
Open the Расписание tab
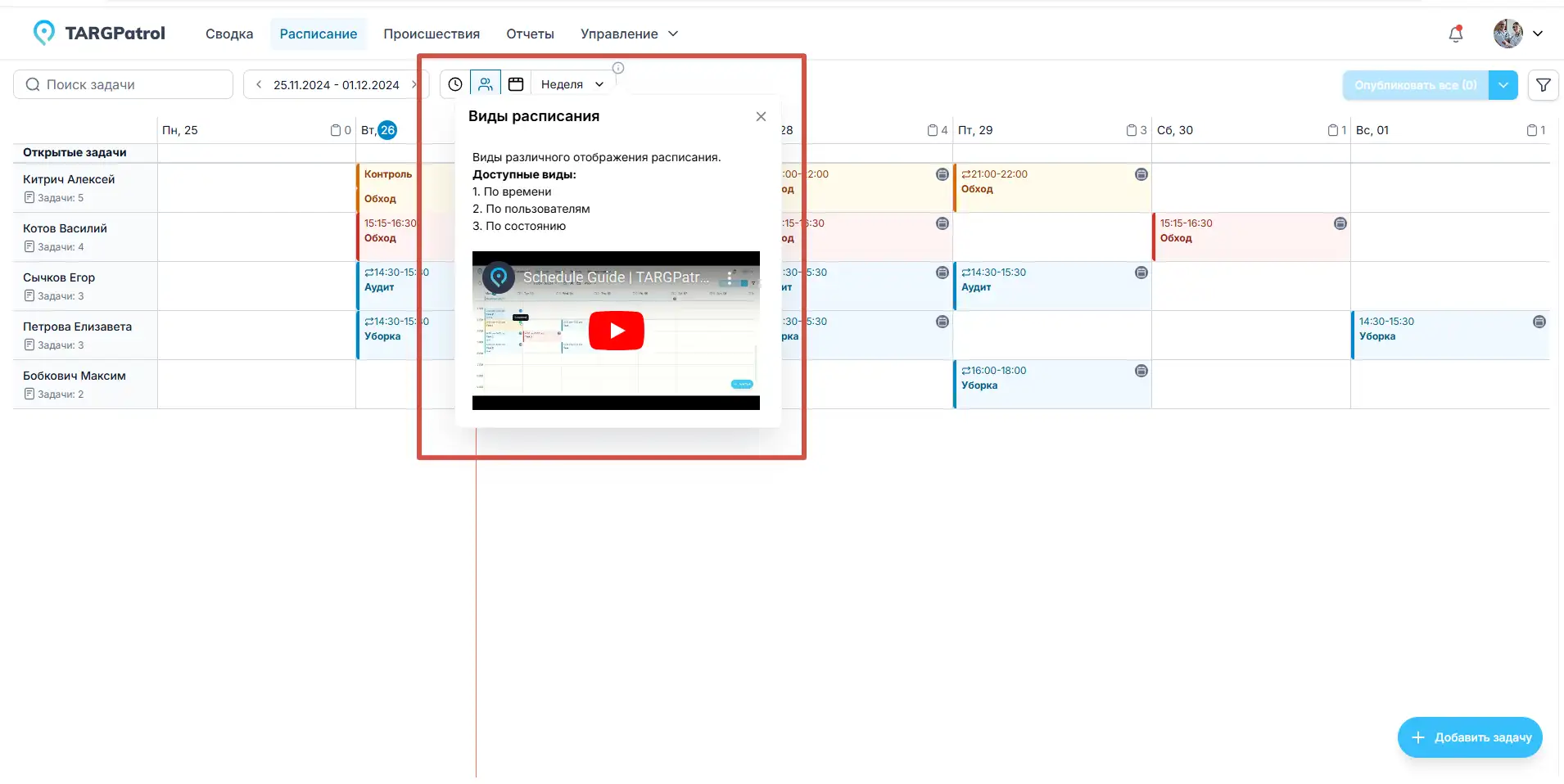pos(319,34)
